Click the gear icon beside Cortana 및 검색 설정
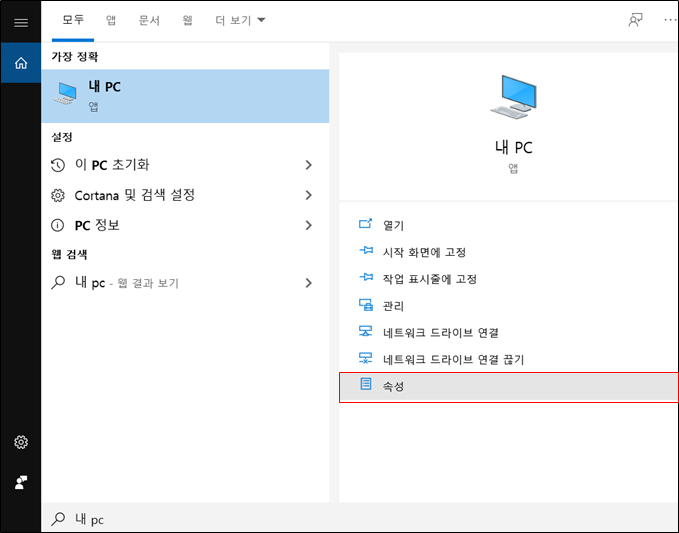This screenshot has height=533, width=679. click(x=58, y=195)
